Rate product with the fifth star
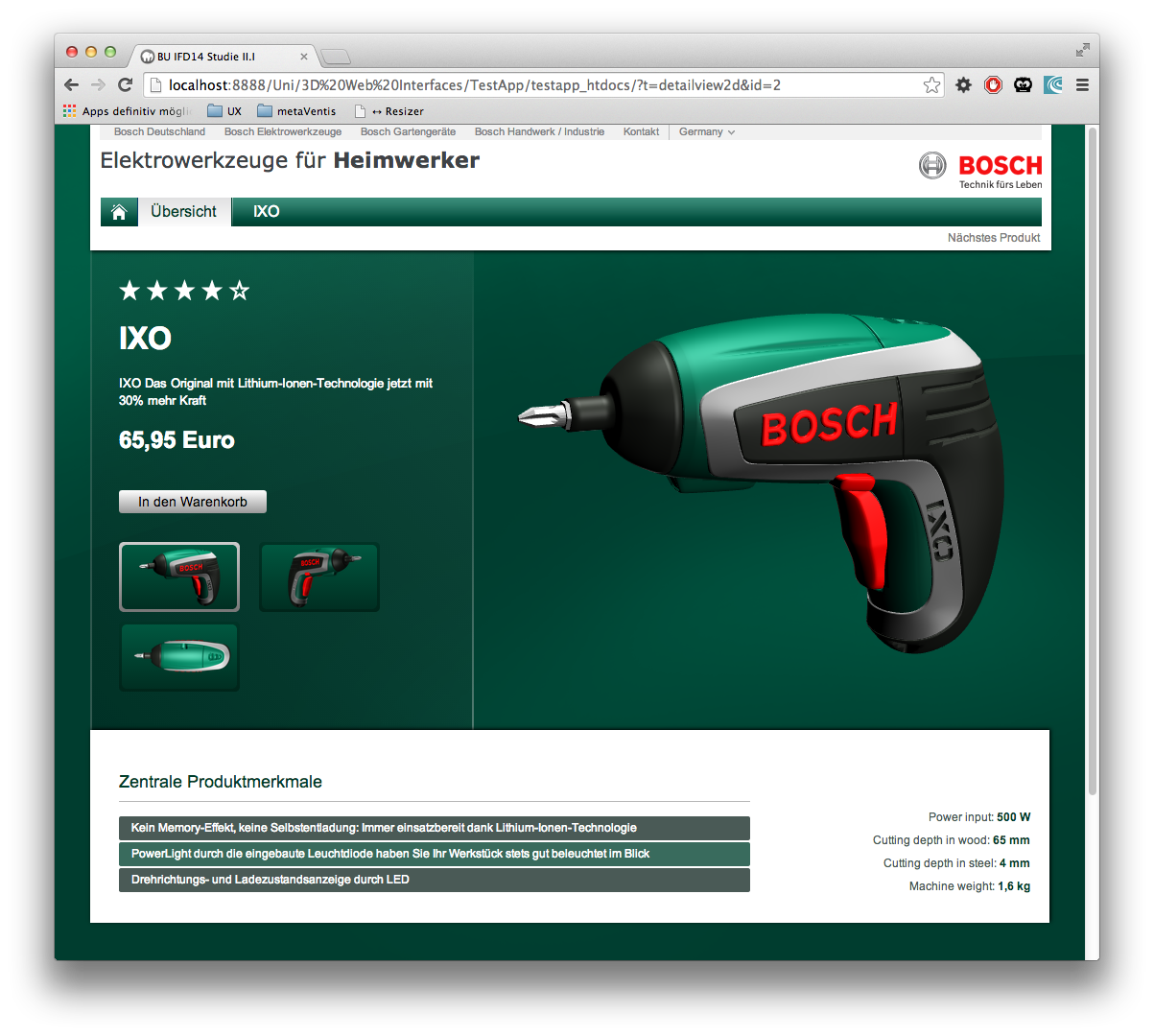The height and width of the screenshot is (1036, 1154). tap(240, 291)
